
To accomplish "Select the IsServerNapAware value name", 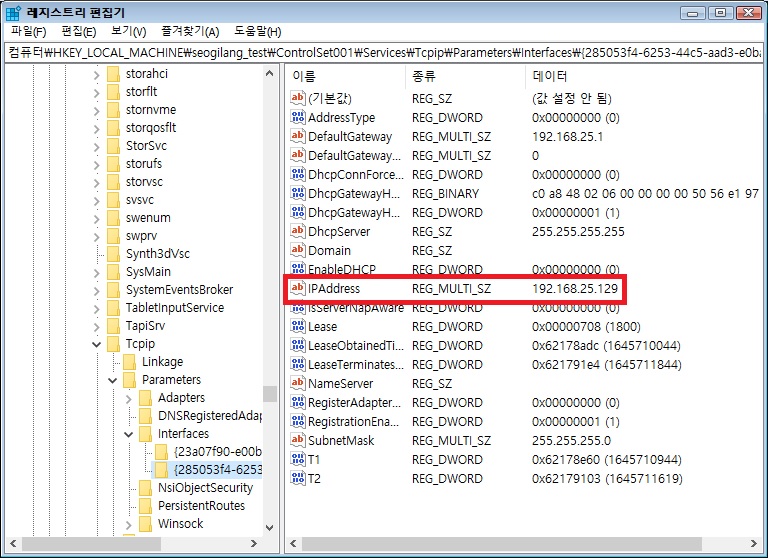I will pyautogui.click(x=356, y=308).
